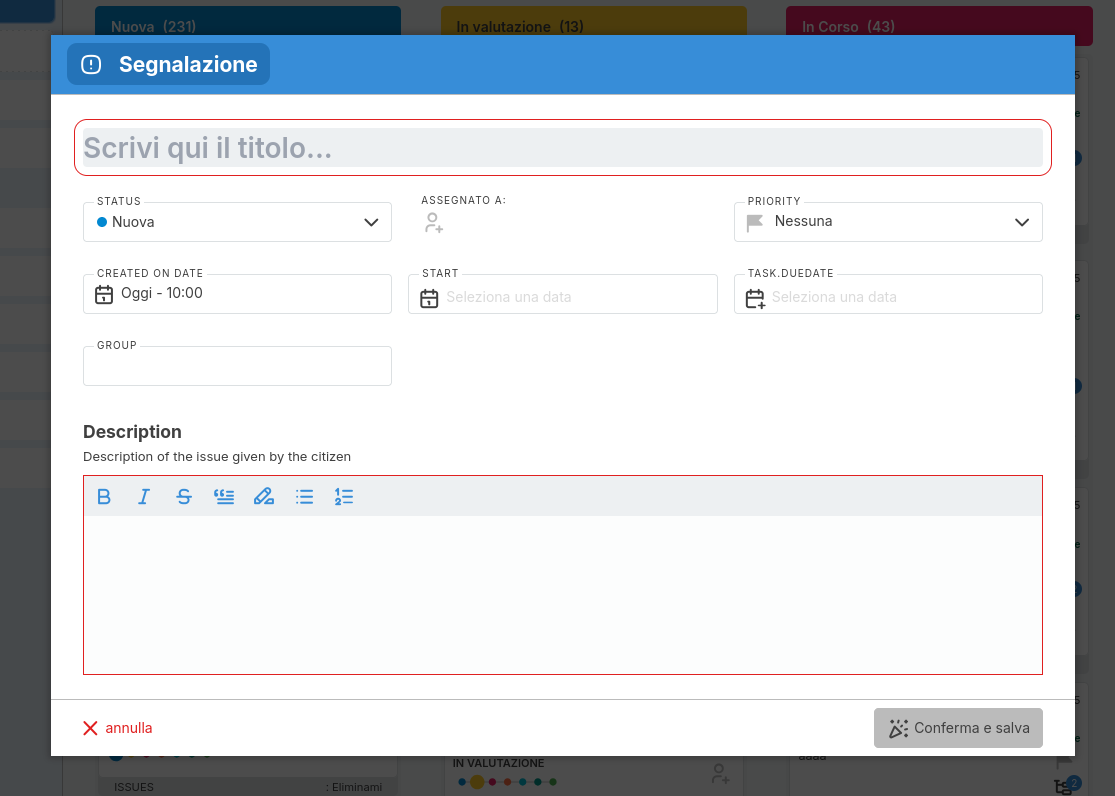Viewport: 1115px width, 796px height.
Task: Insert blockquote in description editor
Action: click(x=224, y=496)
